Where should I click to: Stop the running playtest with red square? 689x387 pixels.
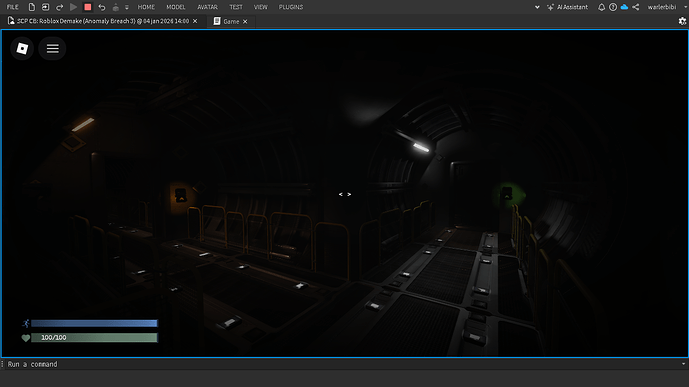[87, 7]
